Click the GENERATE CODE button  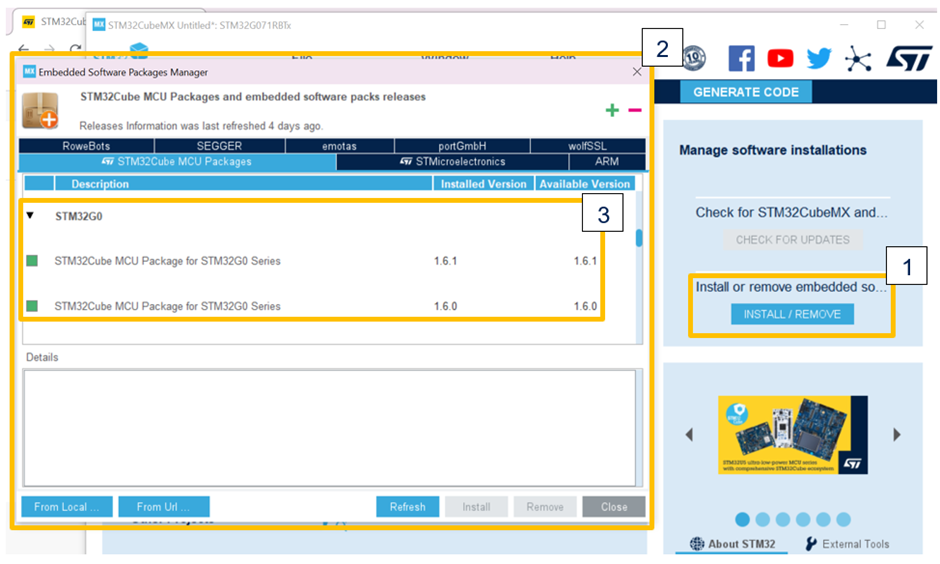pos(746,92)
